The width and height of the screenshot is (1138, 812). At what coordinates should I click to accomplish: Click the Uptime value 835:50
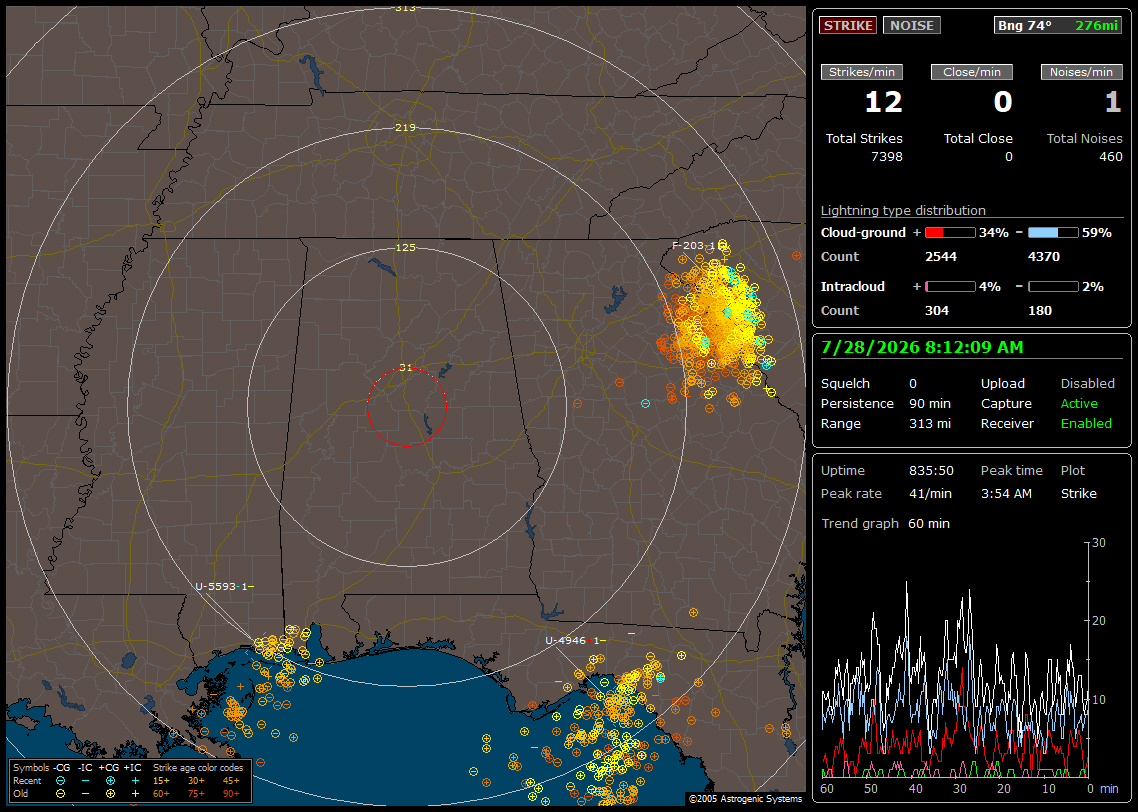click(x=931, y=471)
